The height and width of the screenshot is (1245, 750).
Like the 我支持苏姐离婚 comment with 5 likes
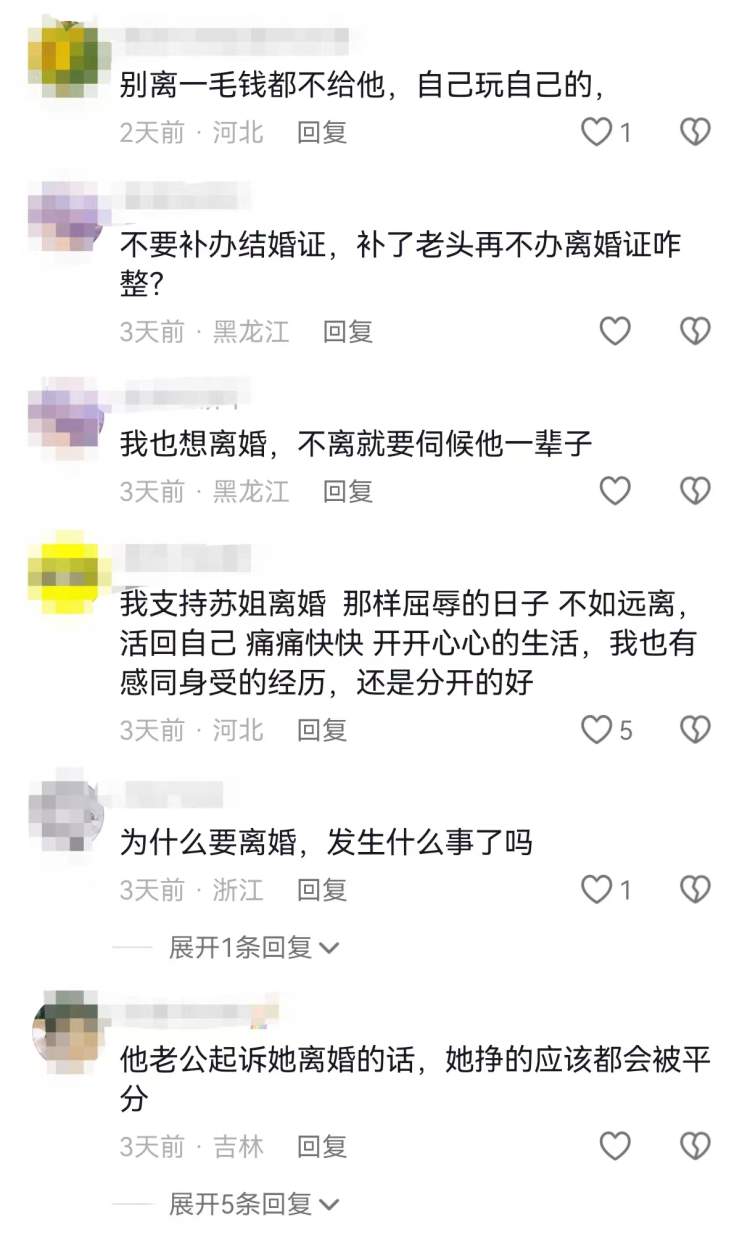click(597, 730)
